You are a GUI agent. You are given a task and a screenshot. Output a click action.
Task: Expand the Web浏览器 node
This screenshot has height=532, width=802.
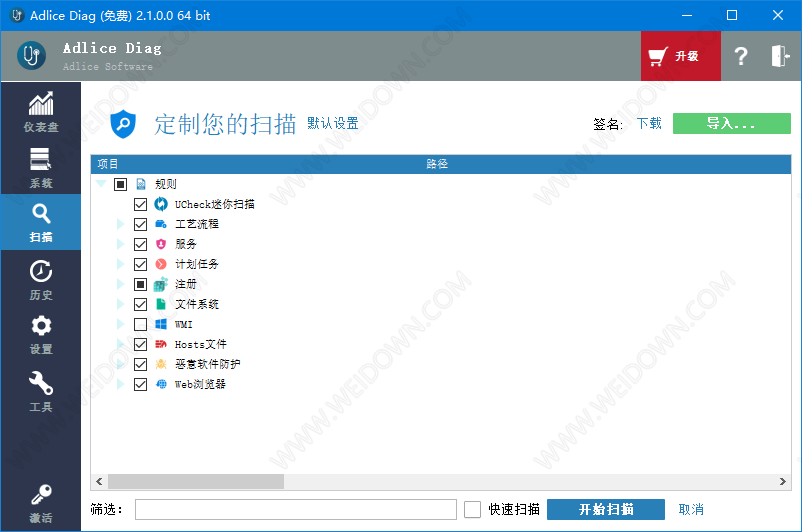[120, 384]
